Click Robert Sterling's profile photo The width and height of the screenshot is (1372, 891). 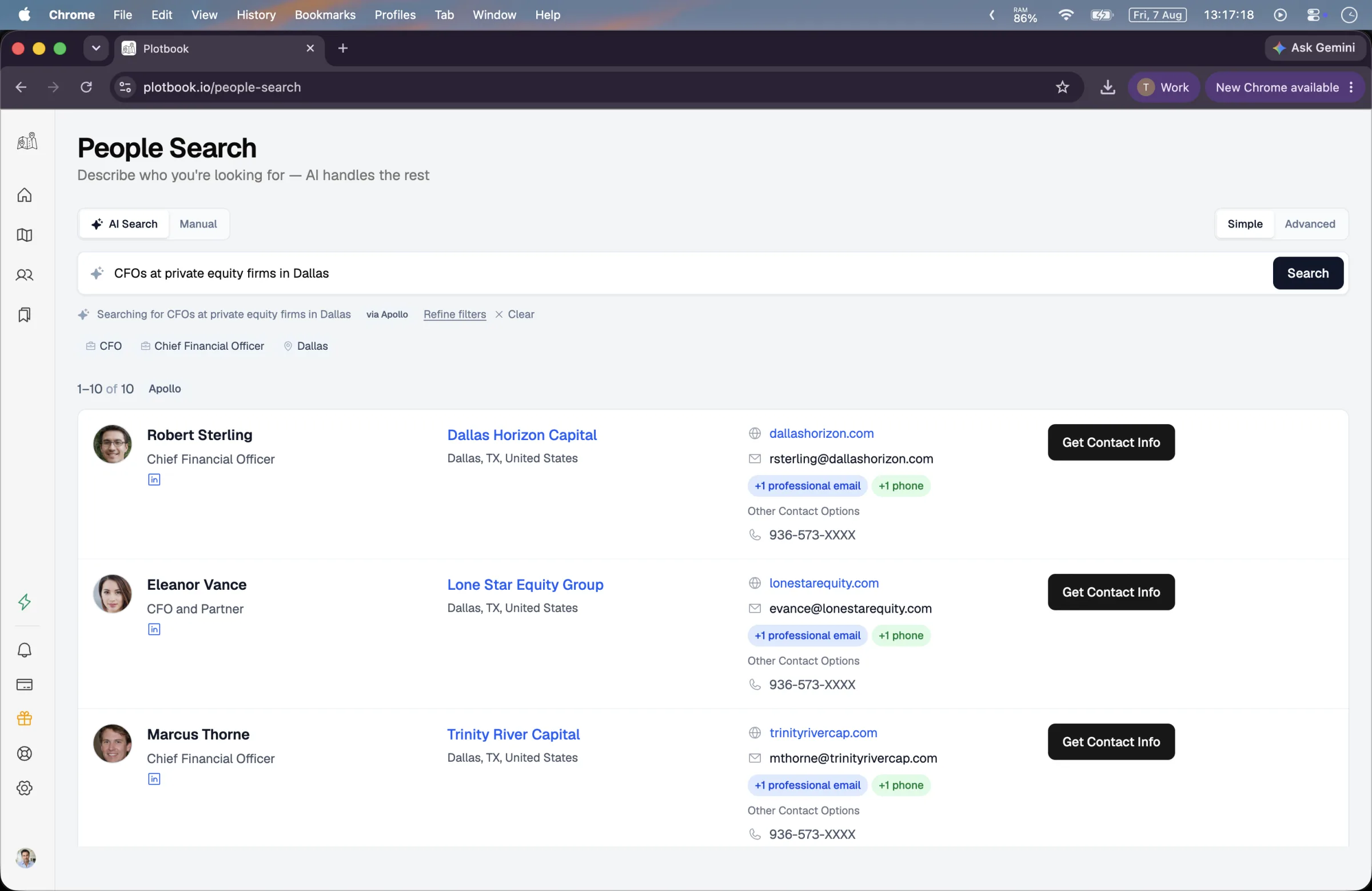pos(113,443)
